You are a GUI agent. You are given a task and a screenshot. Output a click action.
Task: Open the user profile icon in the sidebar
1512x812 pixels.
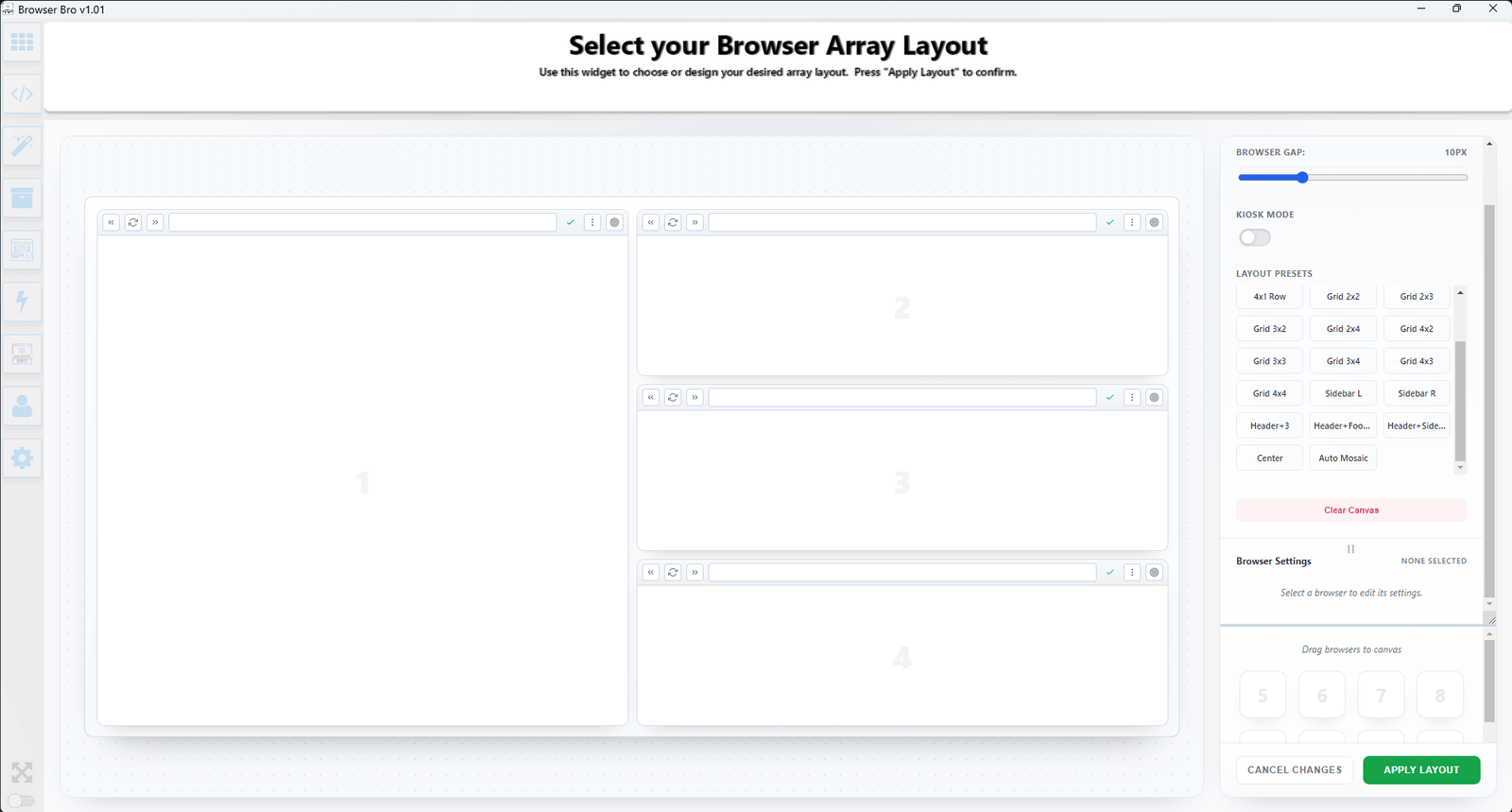[x=22, y=406]
